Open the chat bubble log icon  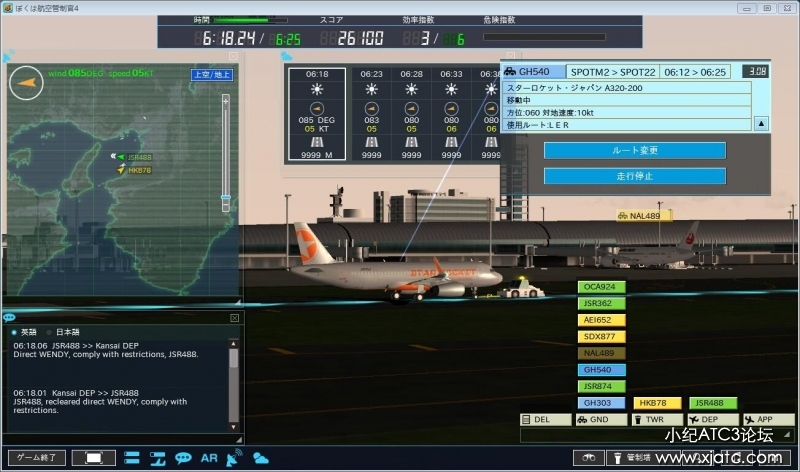tap(184, 457)
